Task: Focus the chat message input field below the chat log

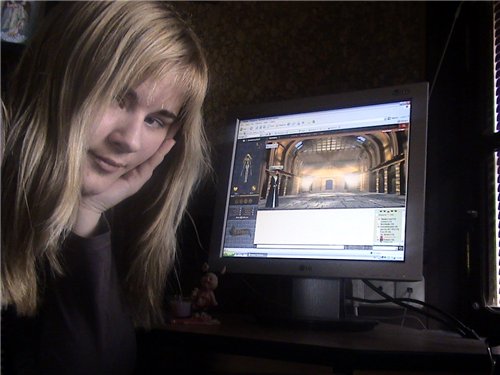Action: tap(300, 247)
